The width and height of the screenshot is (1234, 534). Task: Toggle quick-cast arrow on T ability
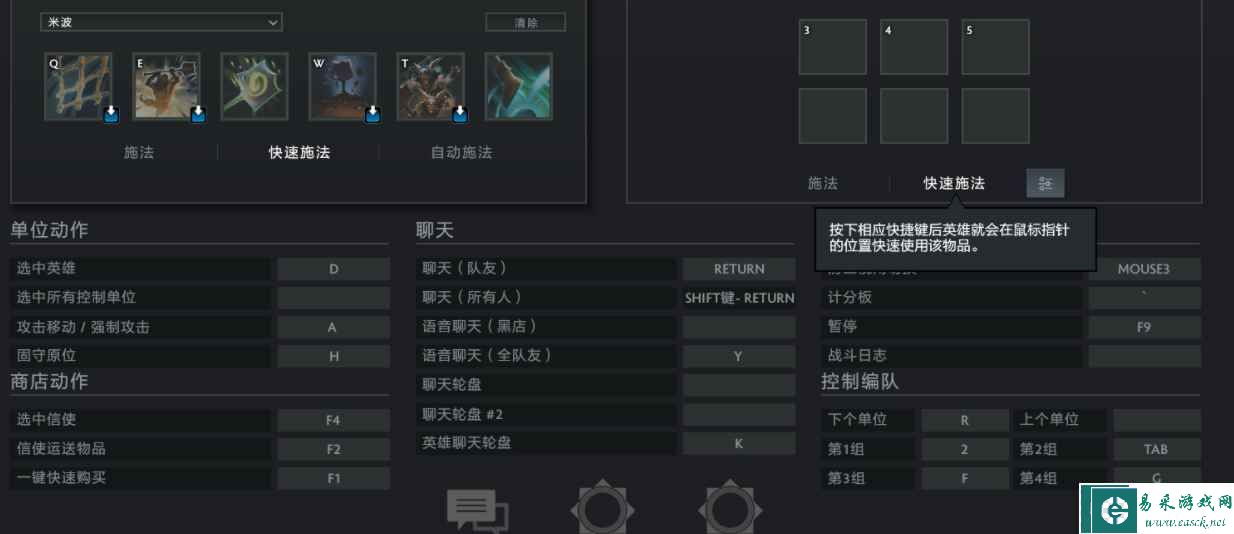click(460, 114)
